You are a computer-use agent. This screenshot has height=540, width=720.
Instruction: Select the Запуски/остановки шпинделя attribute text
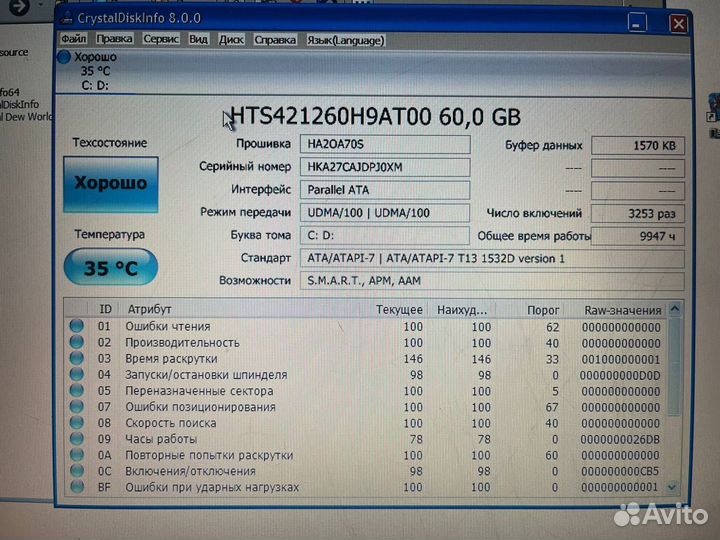(206, 375)
